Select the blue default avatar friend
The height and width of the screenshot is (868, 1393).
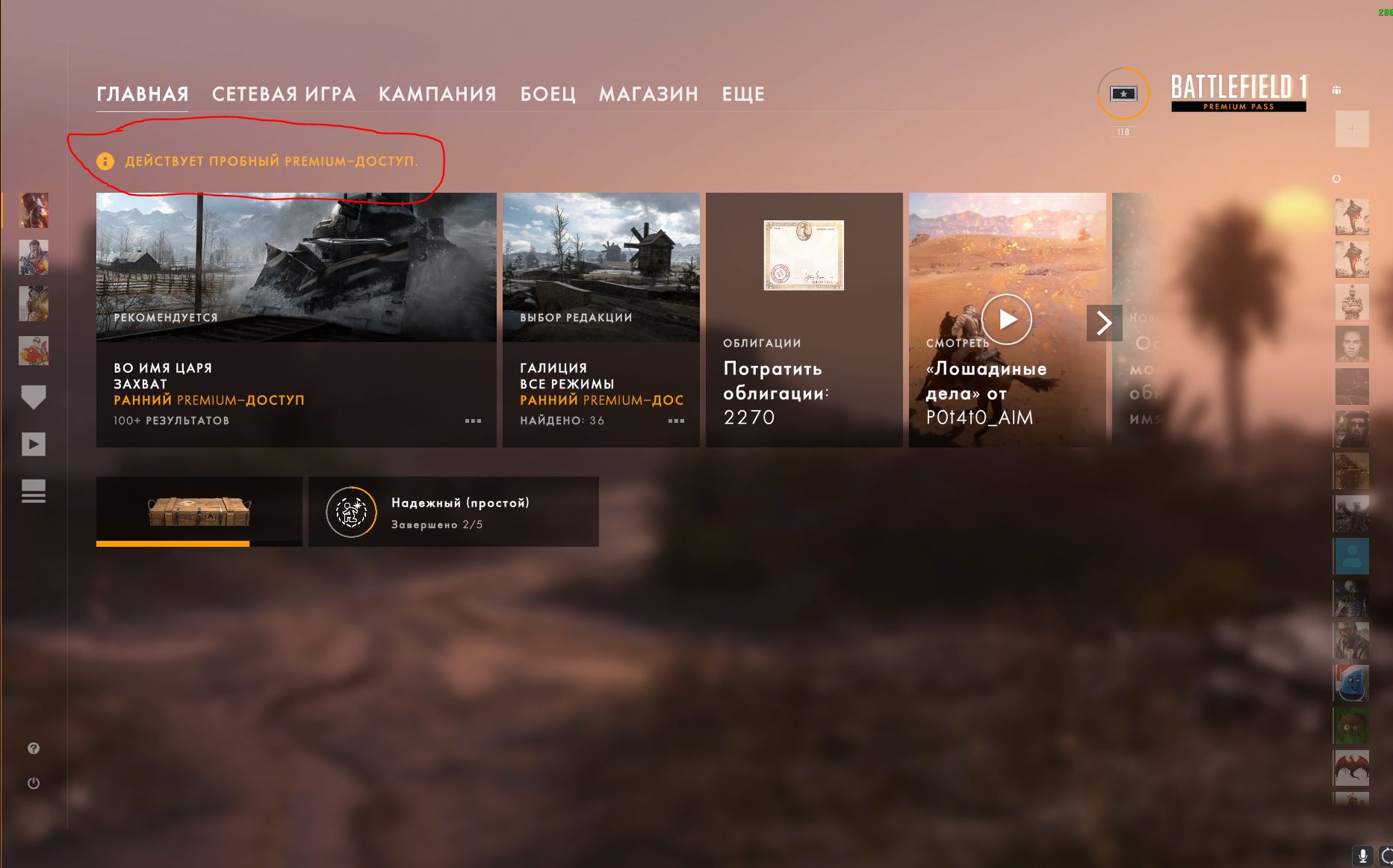click(1352, 556)
